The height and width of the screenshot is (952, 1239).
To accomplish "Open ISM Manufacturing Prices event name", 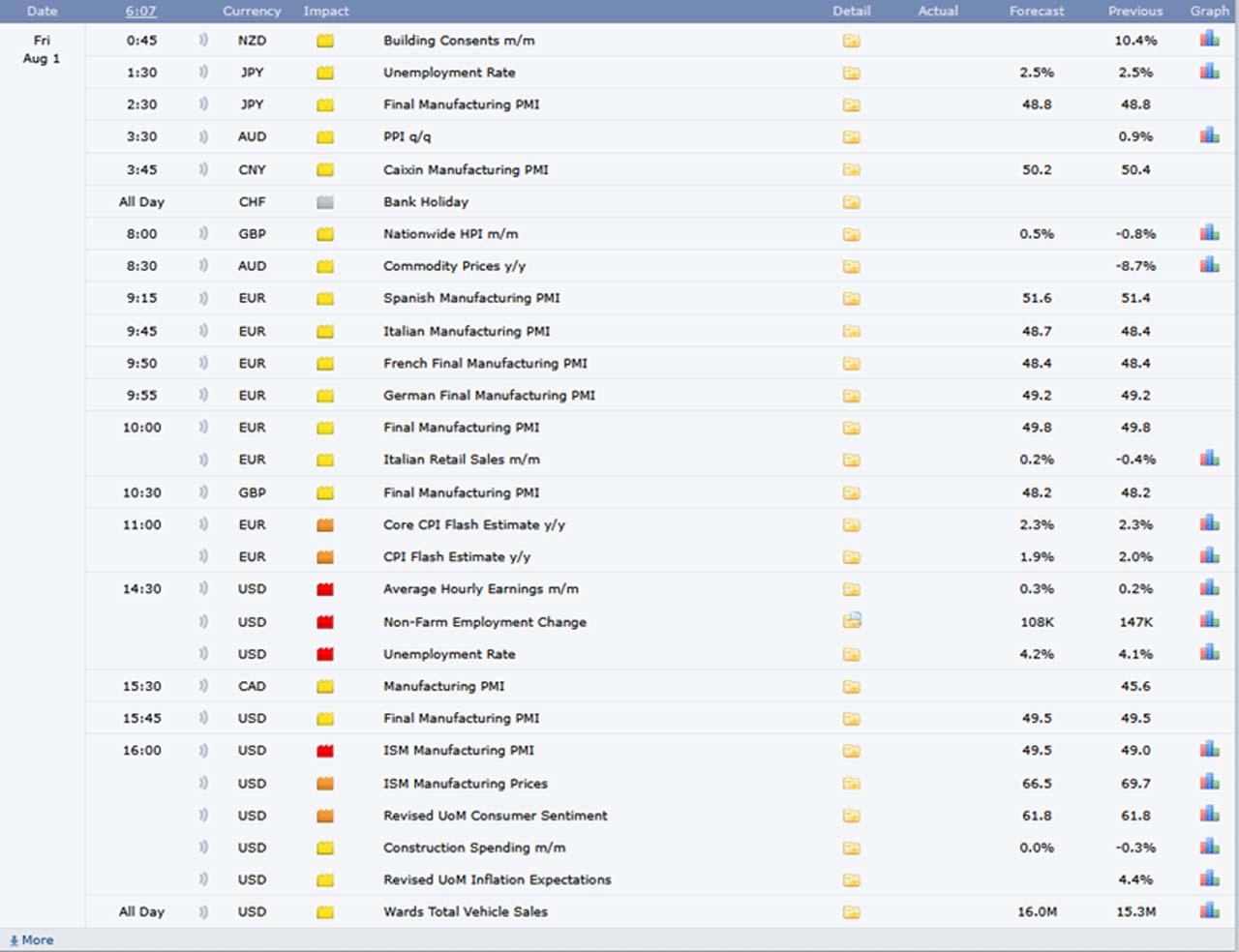I will pyautogui.click(x=465, y=784).
